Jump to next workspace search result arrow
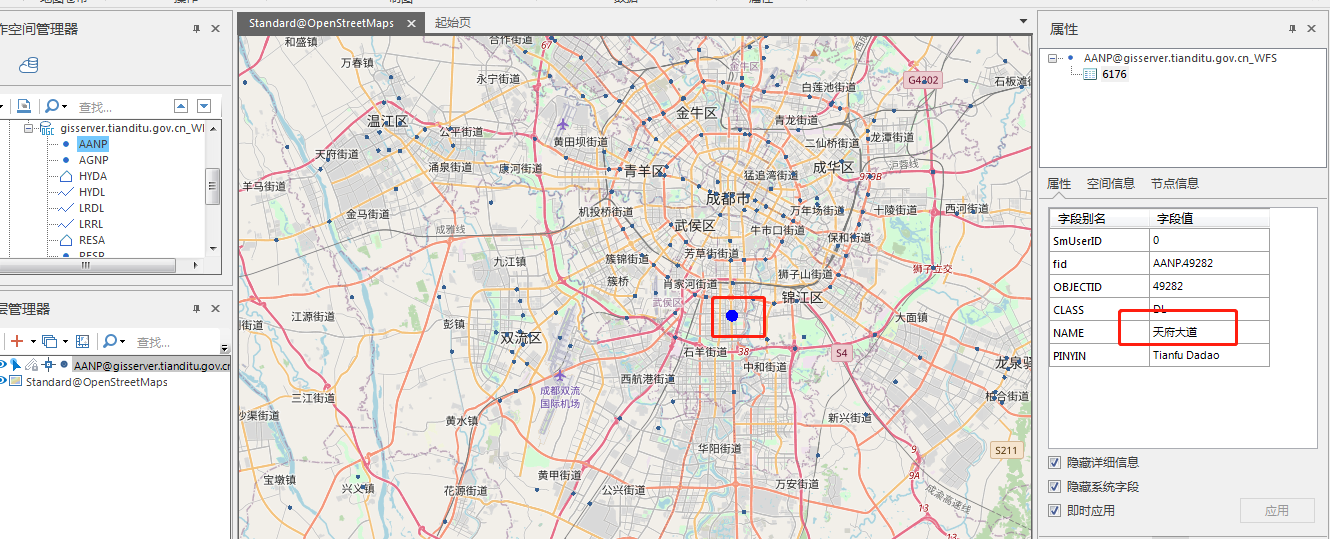 (204, 106)
